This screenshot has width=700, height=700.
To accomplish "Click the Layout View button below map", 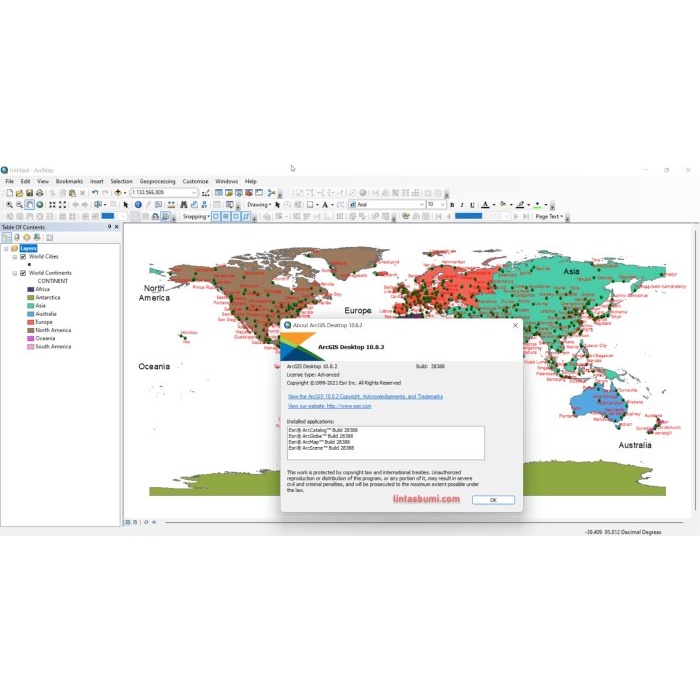I will click(135, 522).
